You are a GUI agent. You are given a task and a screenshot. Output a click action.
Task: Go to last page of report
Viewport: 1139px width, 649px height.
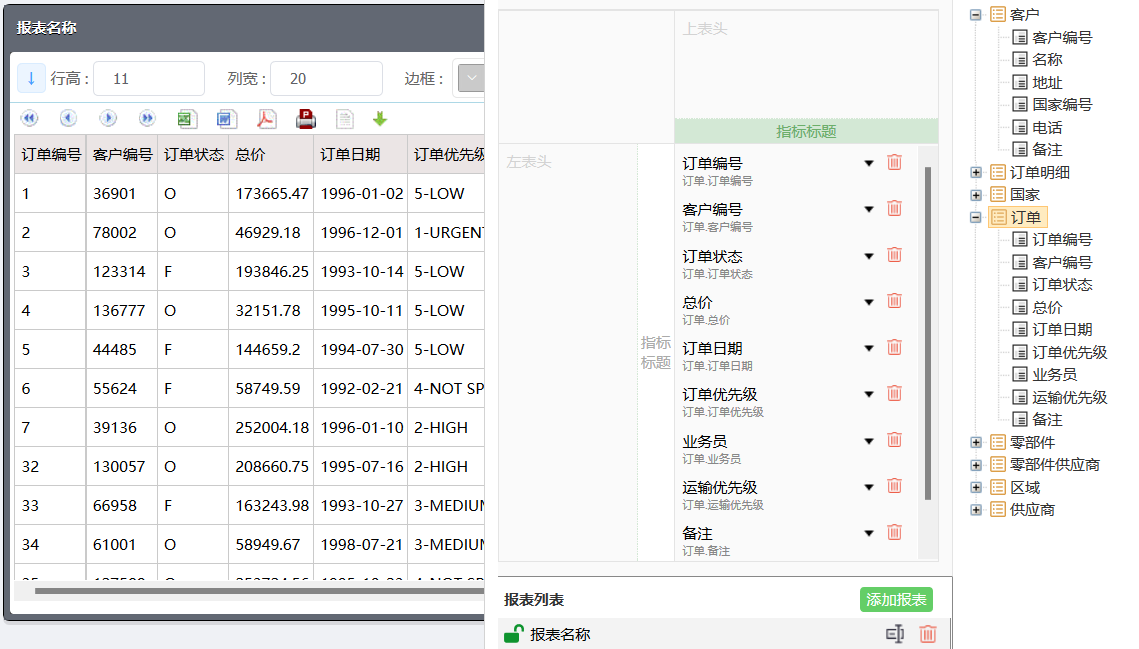pyautogui.click(x=147, y=118)
